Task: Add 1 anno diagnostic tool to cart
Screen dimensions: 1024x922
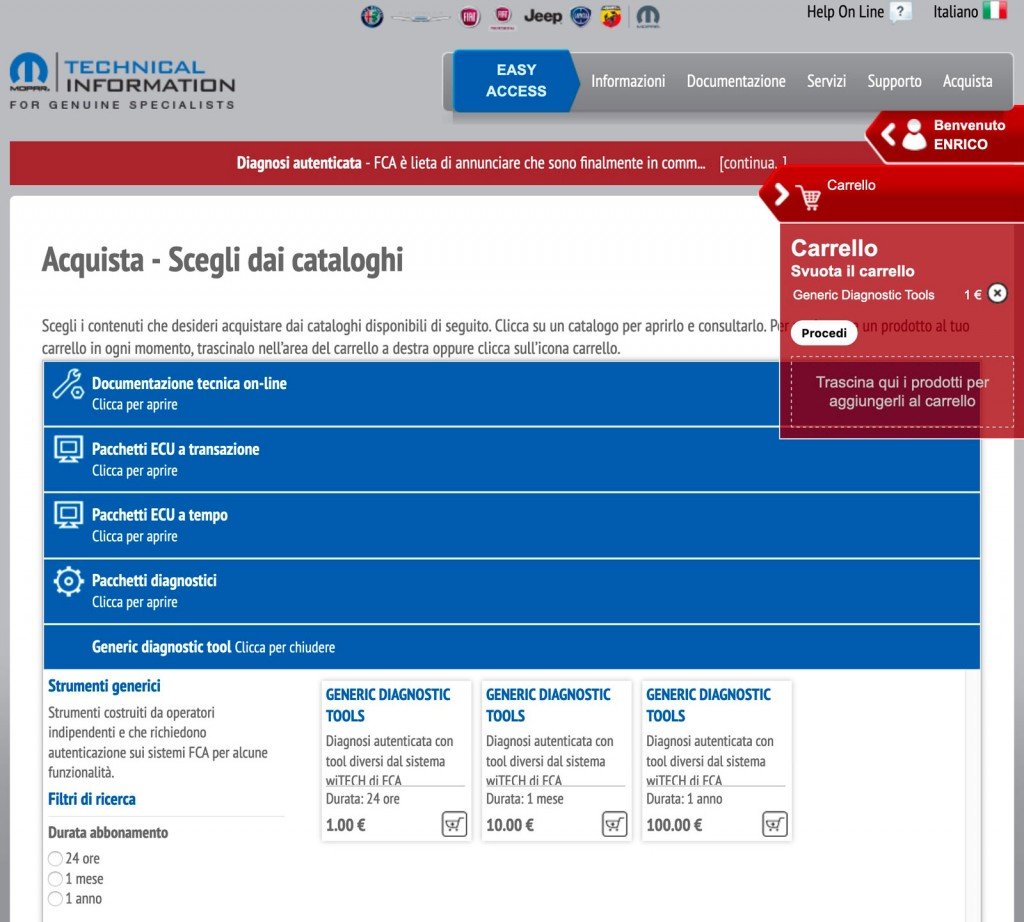Action: coord(774,824)
